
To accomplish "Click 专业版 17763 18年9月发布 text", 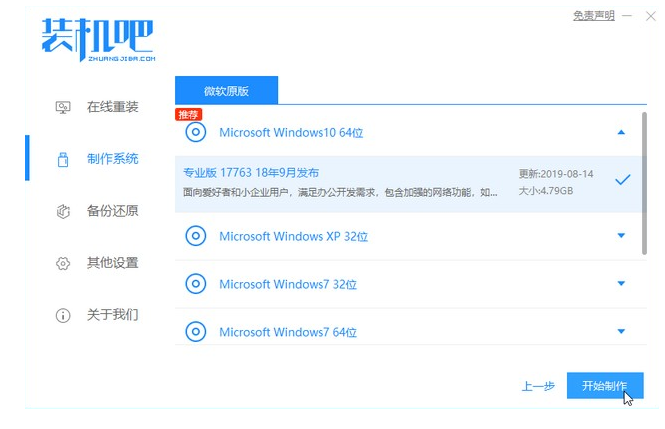I will coord(251,173).
